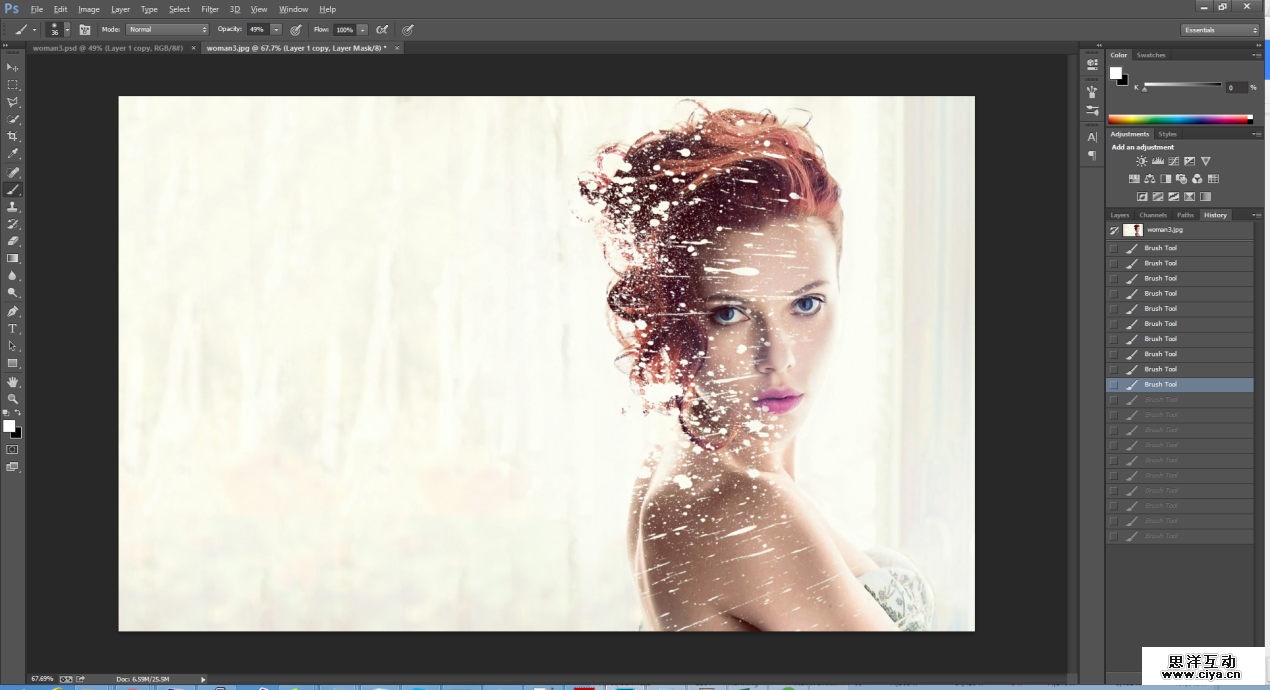Viewport: 1270px width, 690px height.
Task: Open the Essentials workspace dropdown
Action: click(x=1219, y=30)
